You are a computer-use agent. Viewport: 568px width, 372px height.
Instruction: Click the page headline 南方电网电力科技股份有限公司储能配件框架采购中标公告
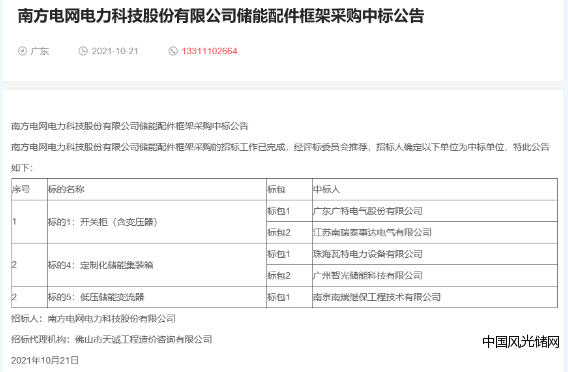coord(221,16)
